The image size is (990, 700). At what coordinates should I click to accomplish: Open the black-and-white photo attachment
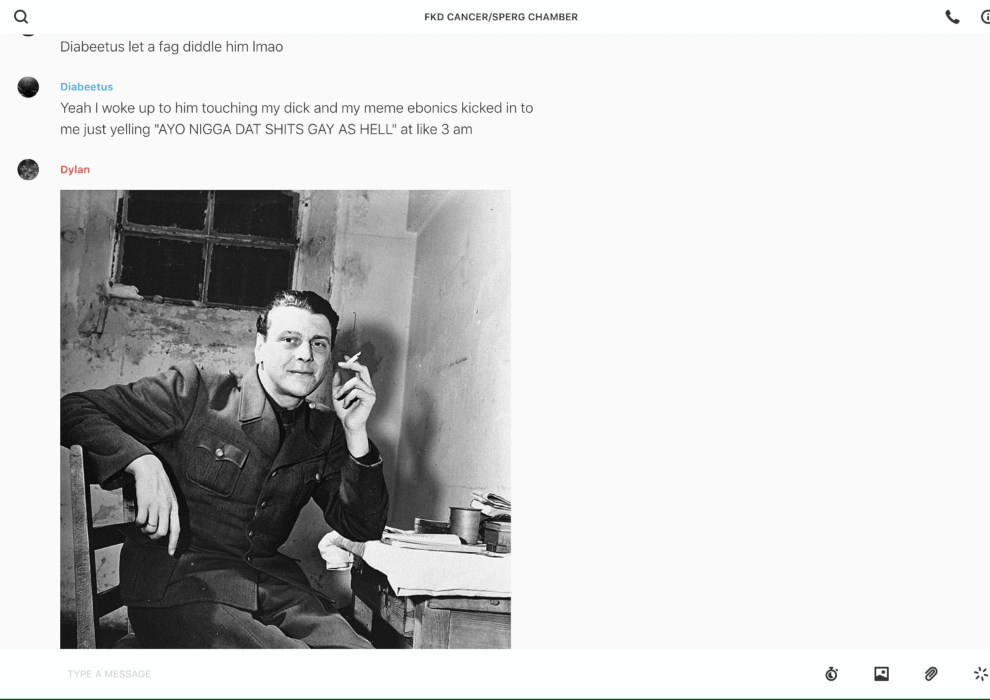(285, 419)
